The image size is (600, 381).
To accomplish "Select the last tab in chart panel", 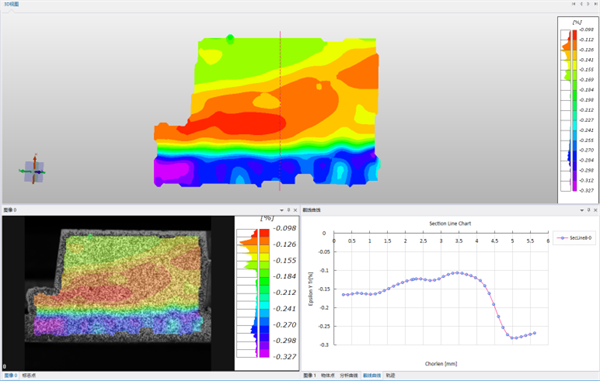I will pyautogui.click(x=390, y=376).
